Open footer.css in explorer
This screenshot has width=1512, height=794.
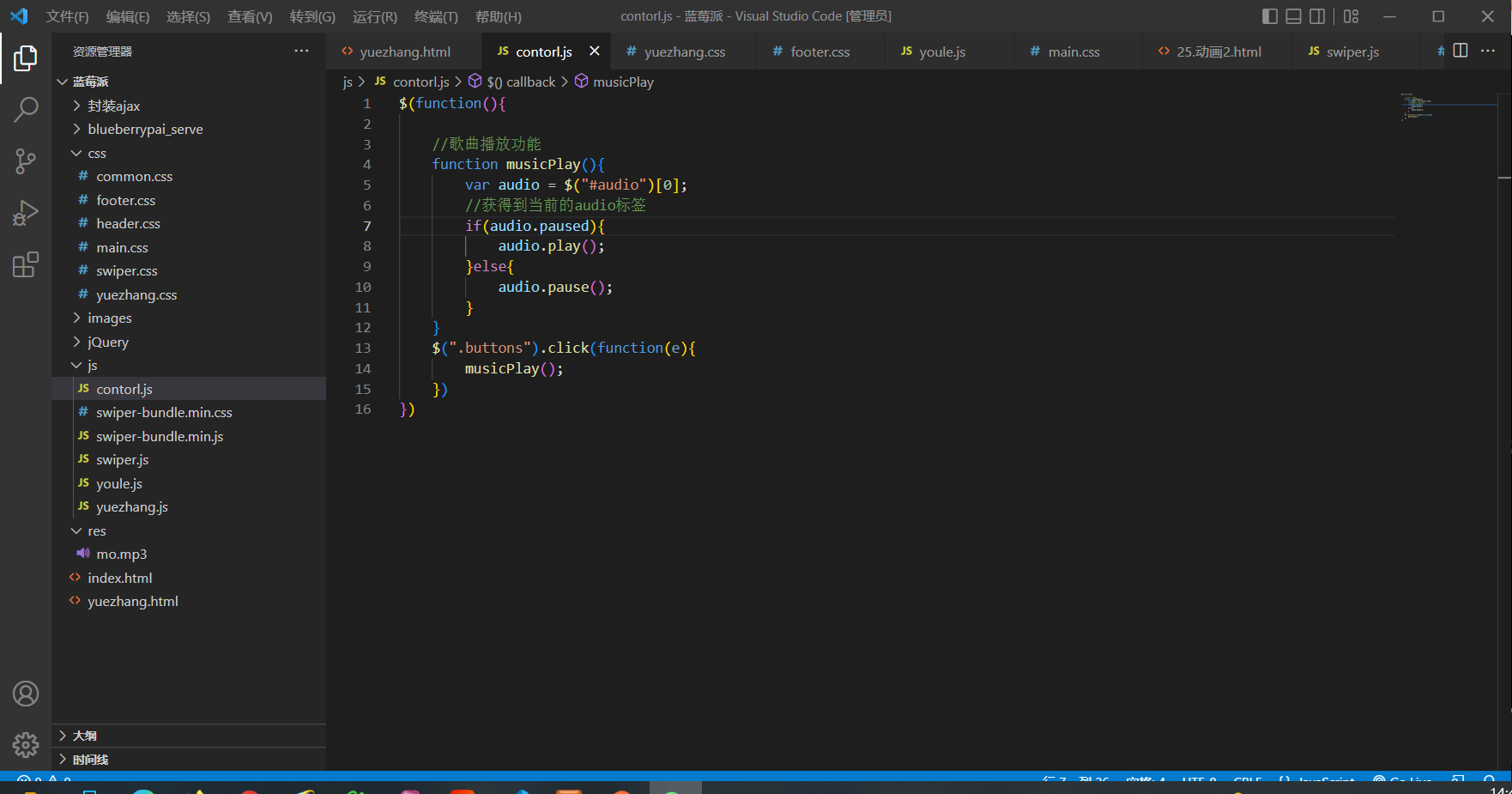pyautogui.click(x=189, y=200)
